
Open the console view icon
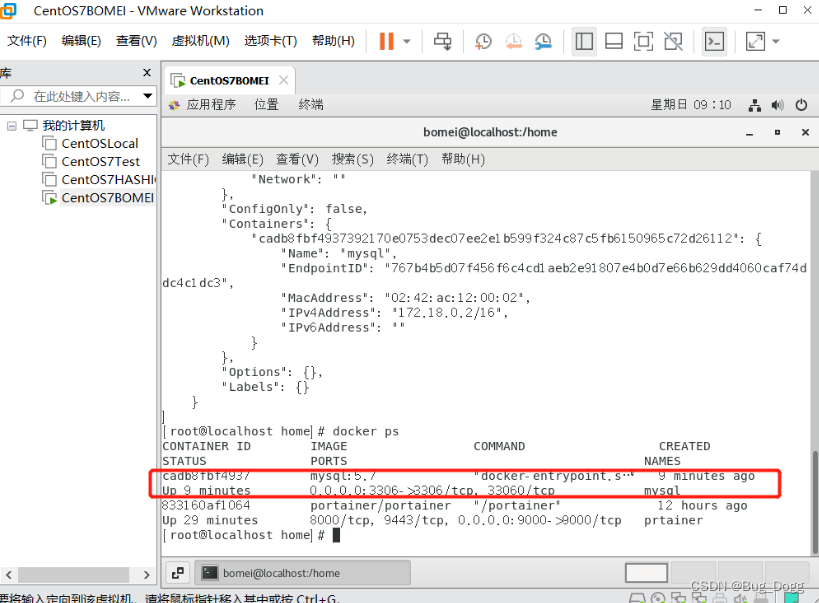click(714, 41)
